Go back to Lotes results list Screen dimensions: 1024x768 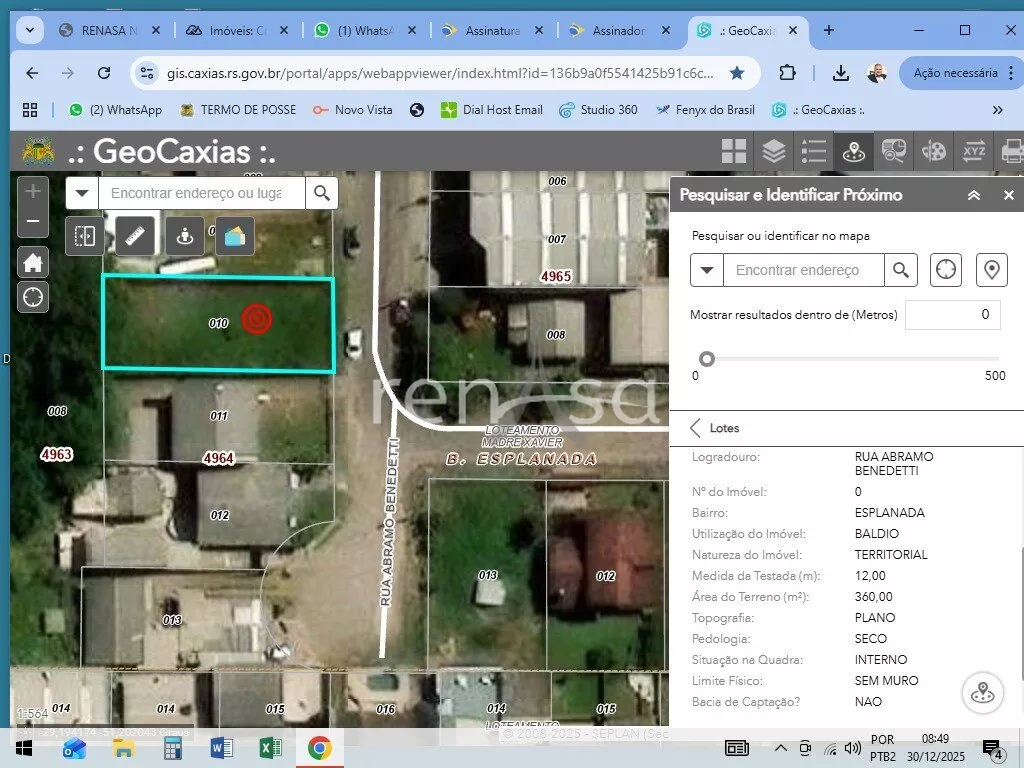point(696,428)
